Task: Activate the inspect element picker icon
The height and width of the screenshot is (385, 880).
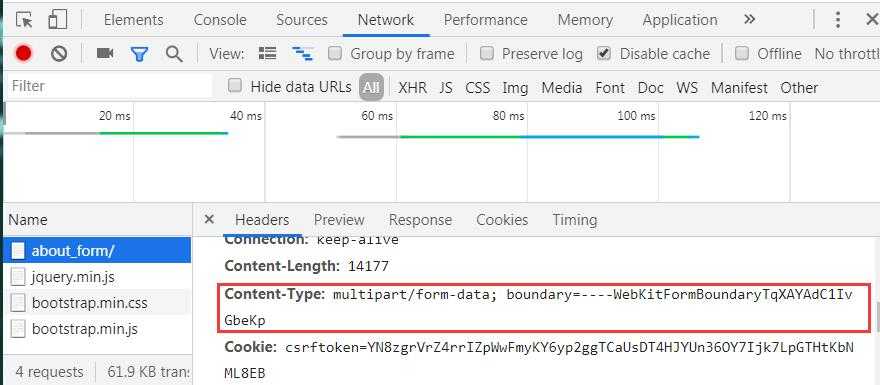Action: 24,20
